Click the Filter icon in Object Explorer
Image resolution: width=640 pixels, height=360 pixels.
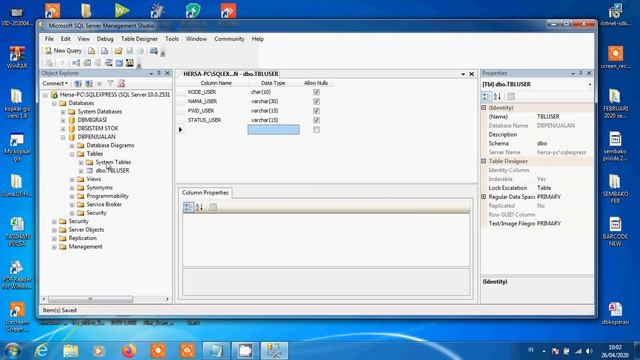(110, 83)
